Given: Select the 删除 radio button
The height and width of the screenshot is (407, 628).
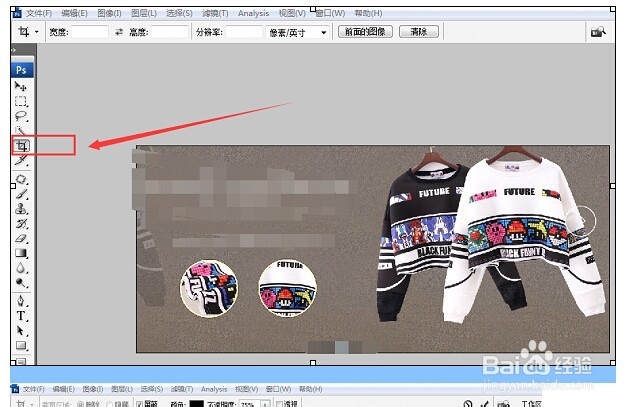Looking at the screenshot, I should [x=80, y=404].
